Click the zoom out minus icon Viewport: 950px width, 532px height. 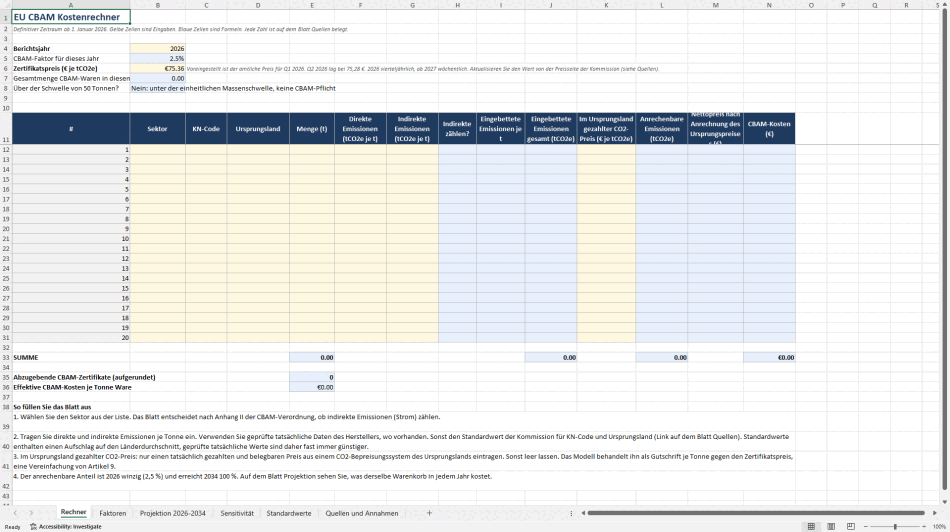(866, 527)
